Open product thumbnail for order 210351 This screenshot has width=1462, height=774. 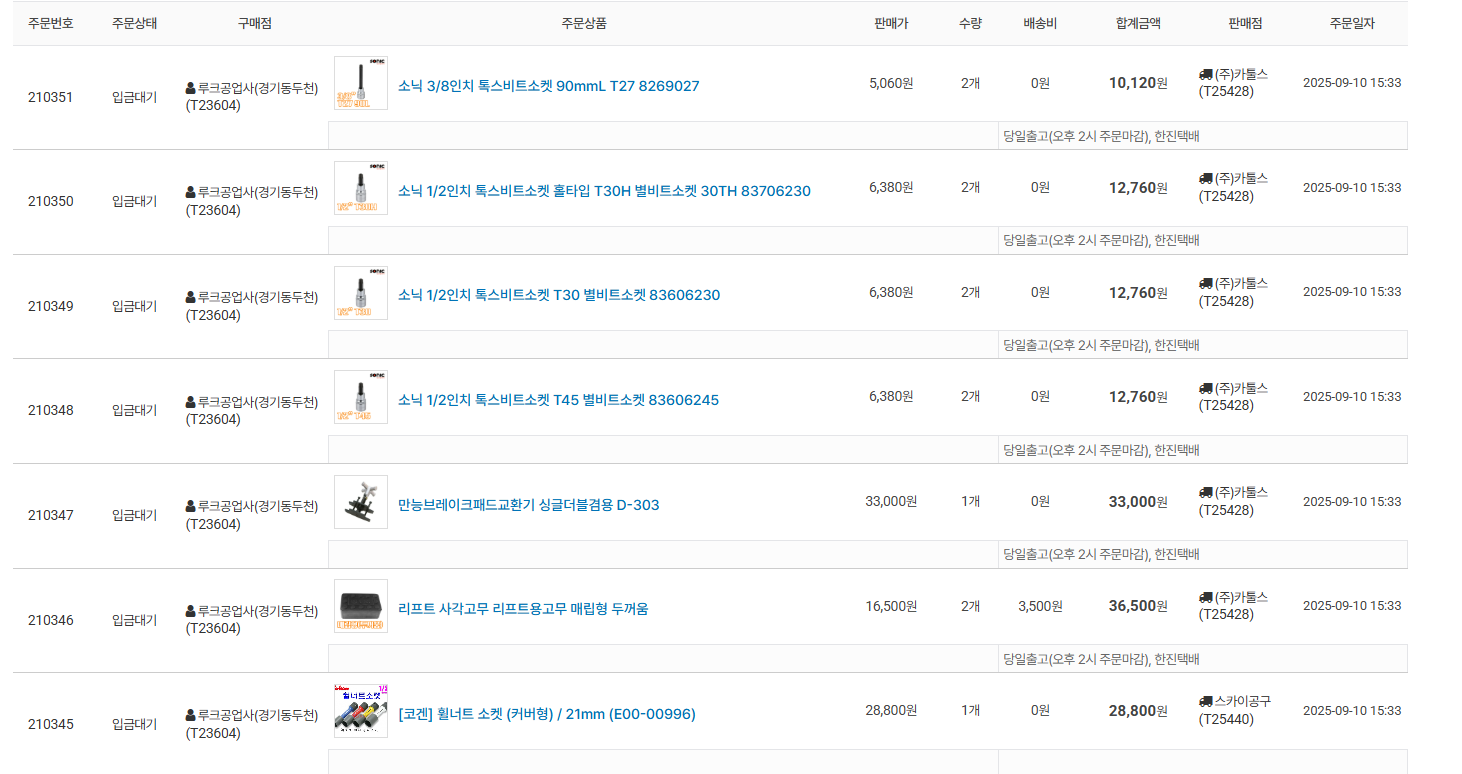click(x=360, y=83)
